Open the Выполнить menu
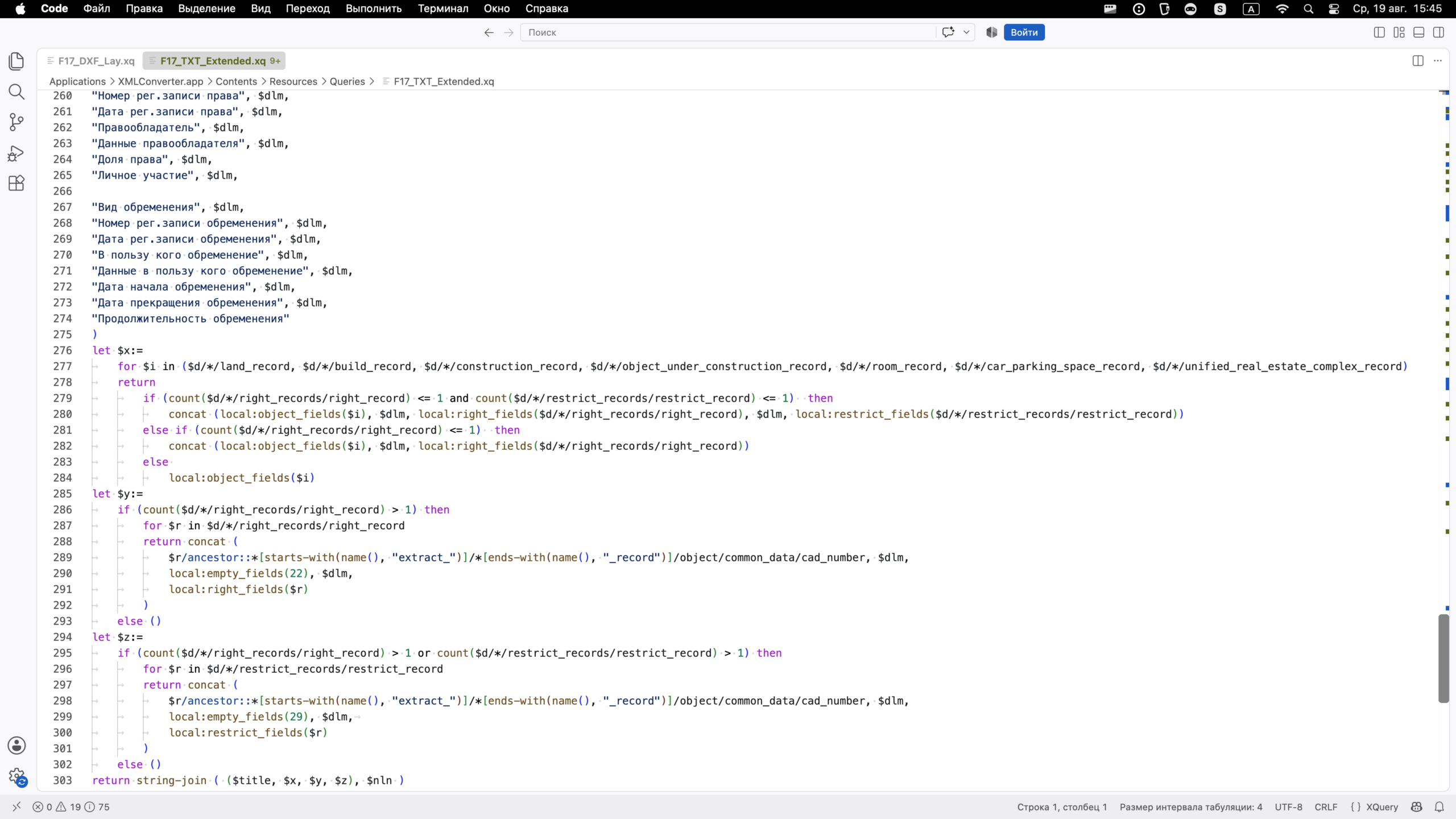 pyautogui.click(x=374, y=9)
